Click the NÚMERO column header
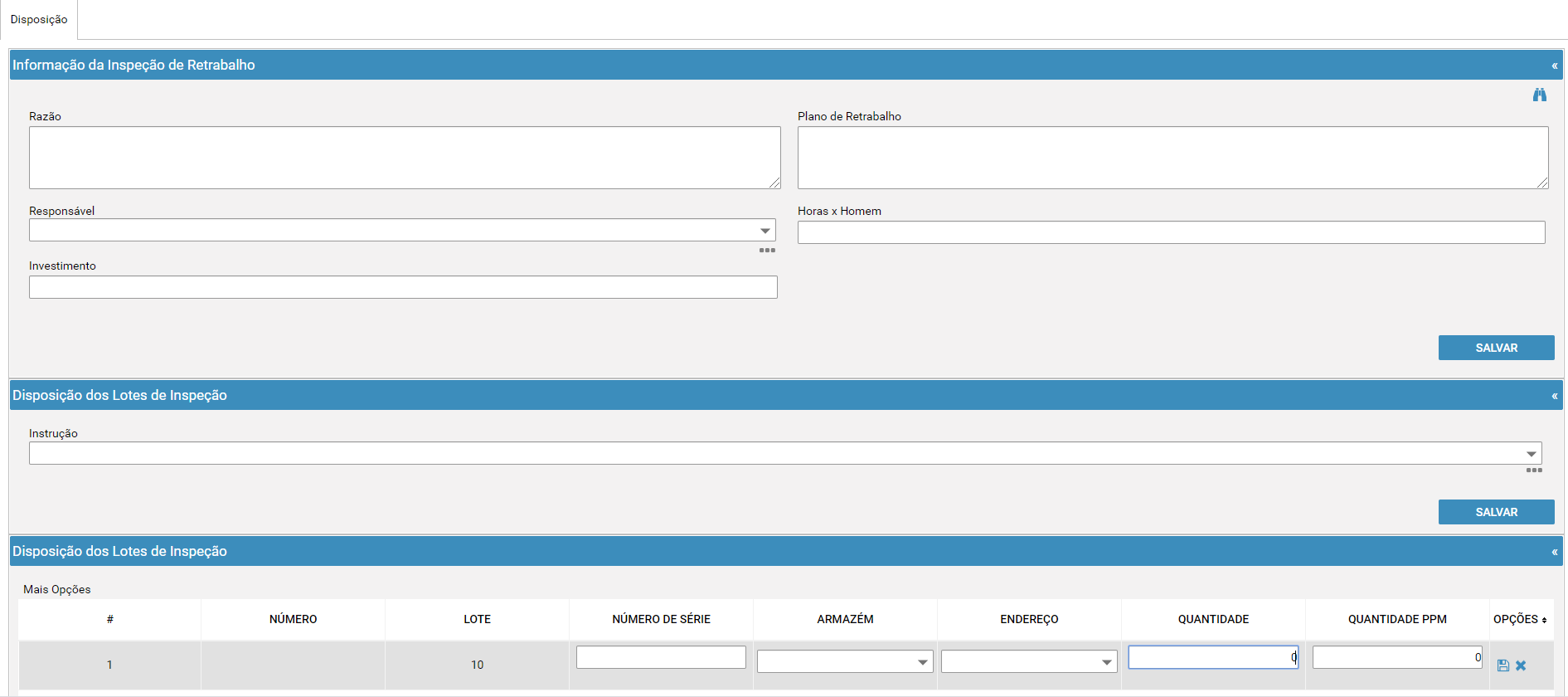1568x697 pixels. tap(293, 619)
